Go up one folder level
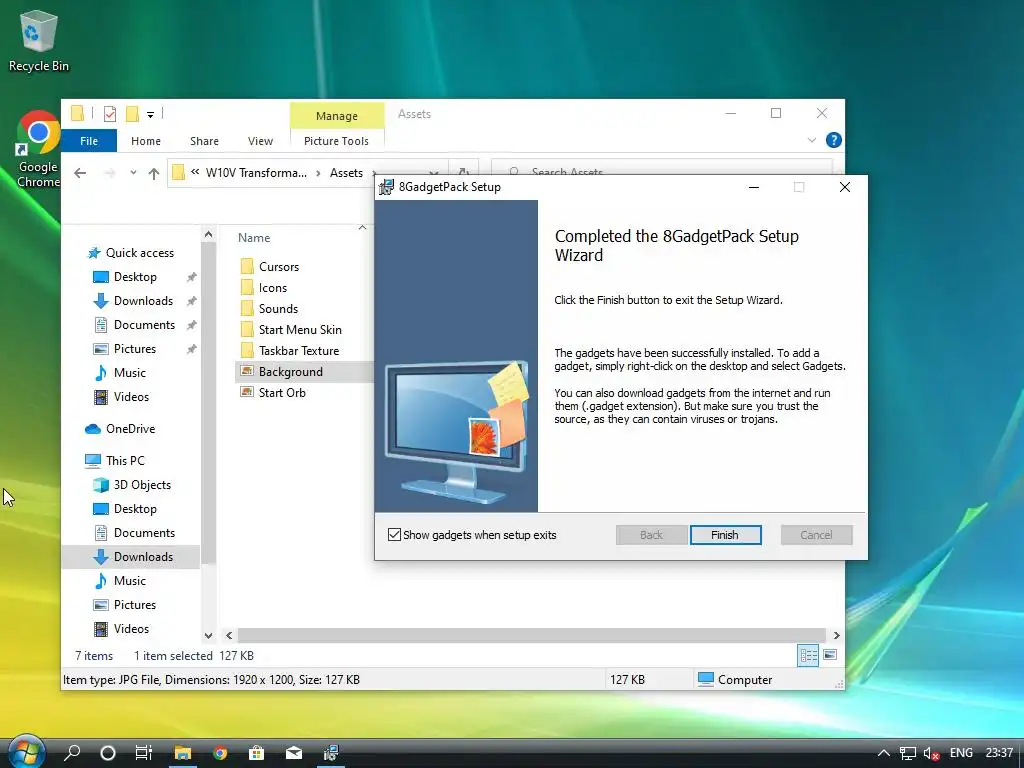The image size is (1024, 768). point(153,173)
